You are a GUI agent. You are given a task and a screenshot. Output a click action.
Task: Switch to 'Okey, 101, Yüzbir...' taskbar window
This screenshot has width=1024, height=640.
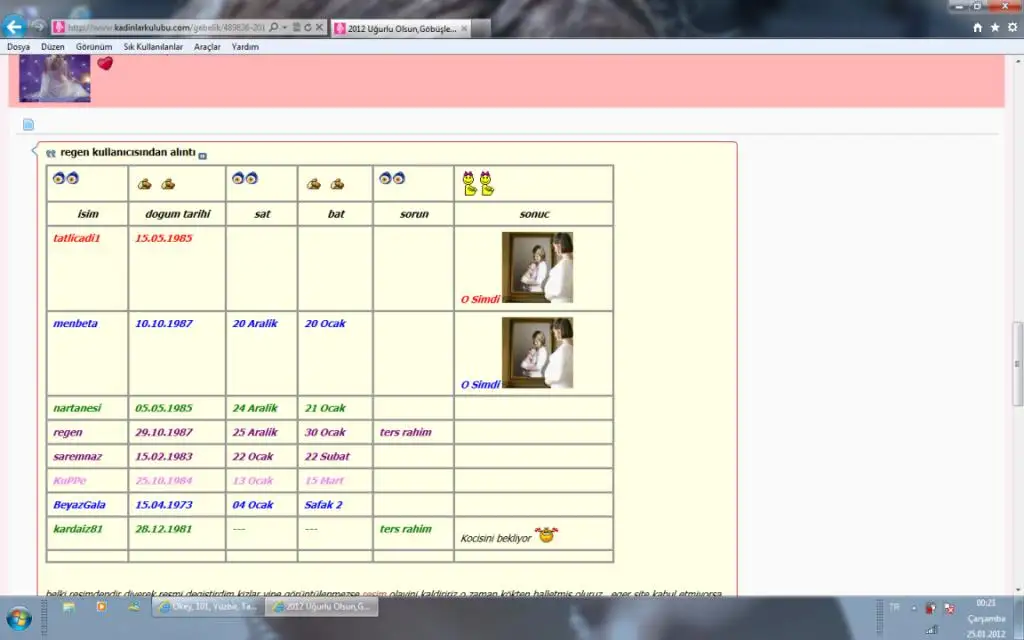pos(208,607)
